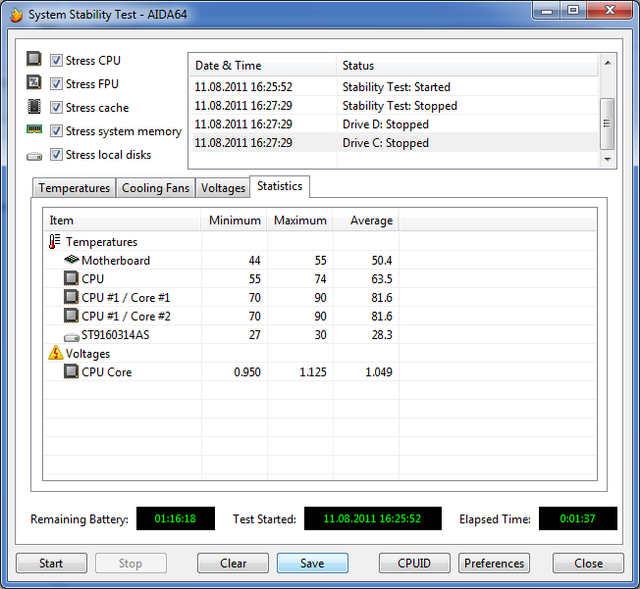Switch to the Temperatures tab
The height and width of the screenshot is (589, 640).
(x=74, y=188)
